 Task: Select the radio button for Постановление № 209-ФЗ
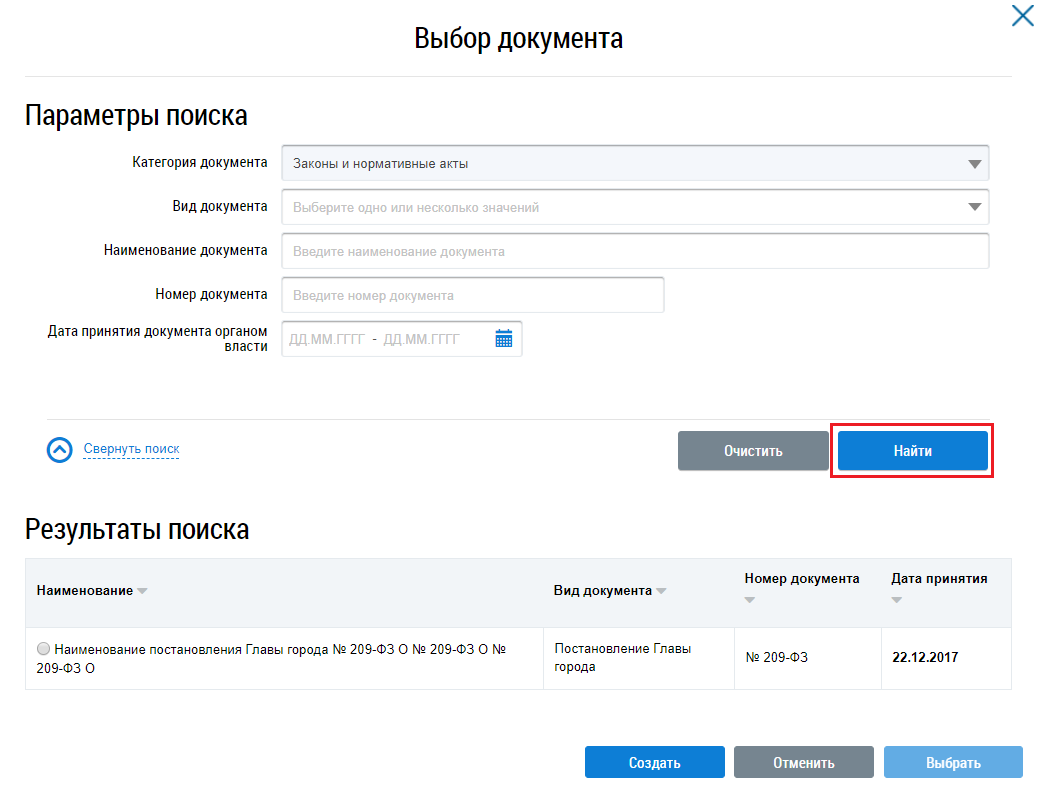click(43, 649)
